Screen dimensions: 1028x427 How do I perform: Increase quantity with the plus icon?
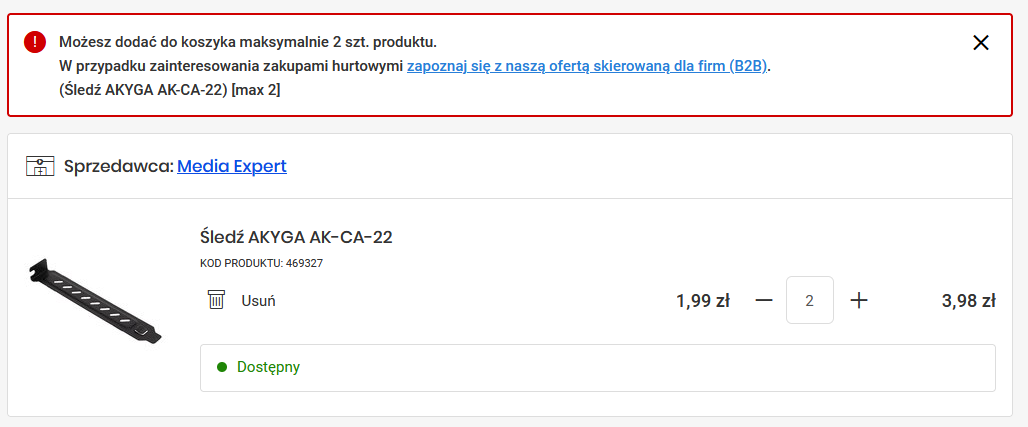click(x=858, y=300)
